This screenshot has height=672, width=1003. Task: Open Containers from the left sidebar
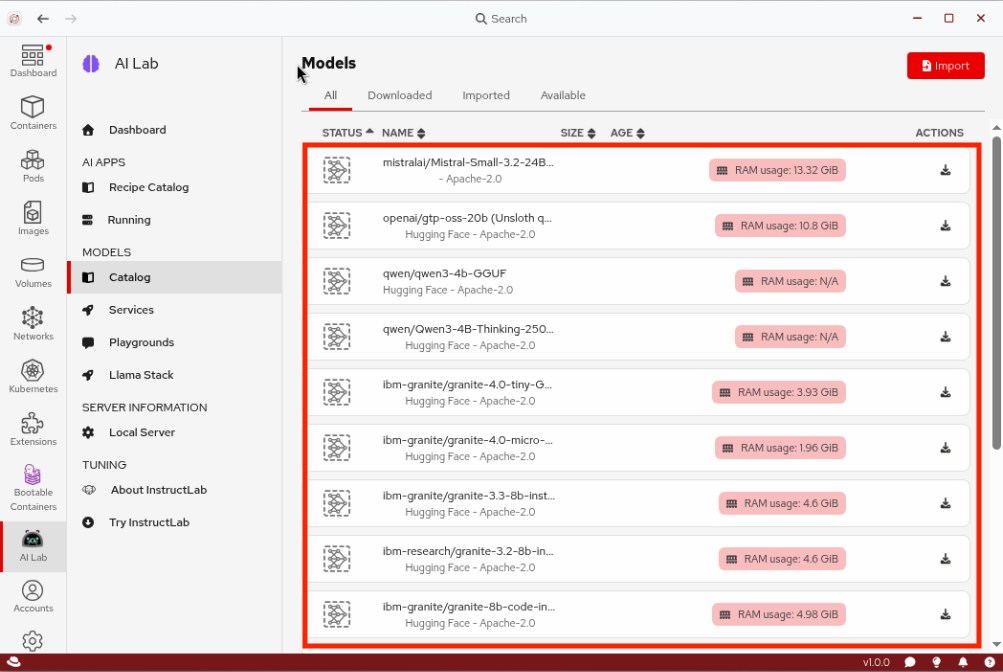coord(33,113)
